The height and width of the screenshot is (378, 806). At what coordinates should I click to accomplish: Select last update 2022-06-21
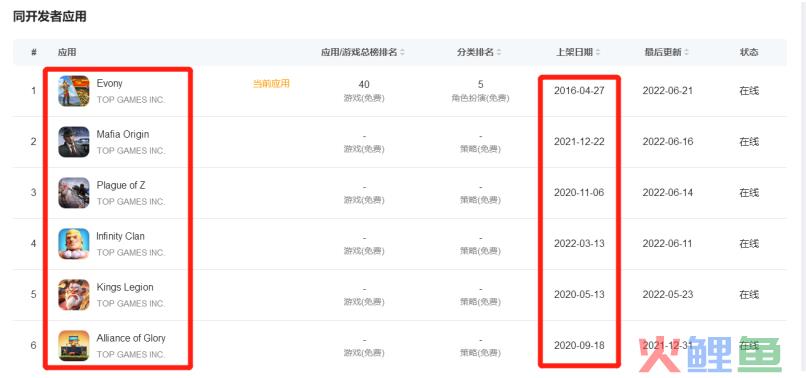[667, 91]
